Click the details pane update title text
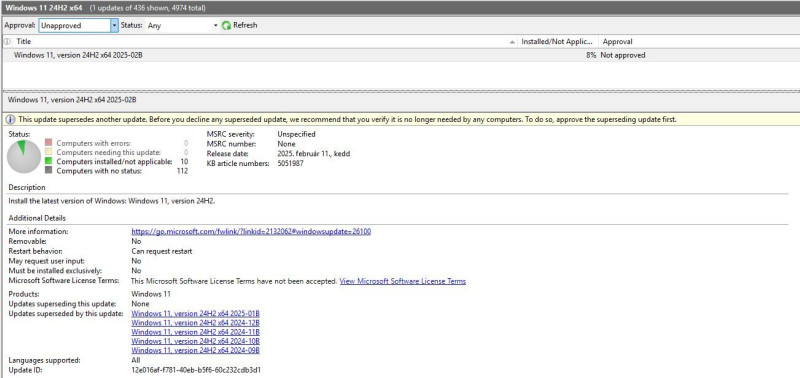Viewport: 800px width, 378px height. (72, 100)
